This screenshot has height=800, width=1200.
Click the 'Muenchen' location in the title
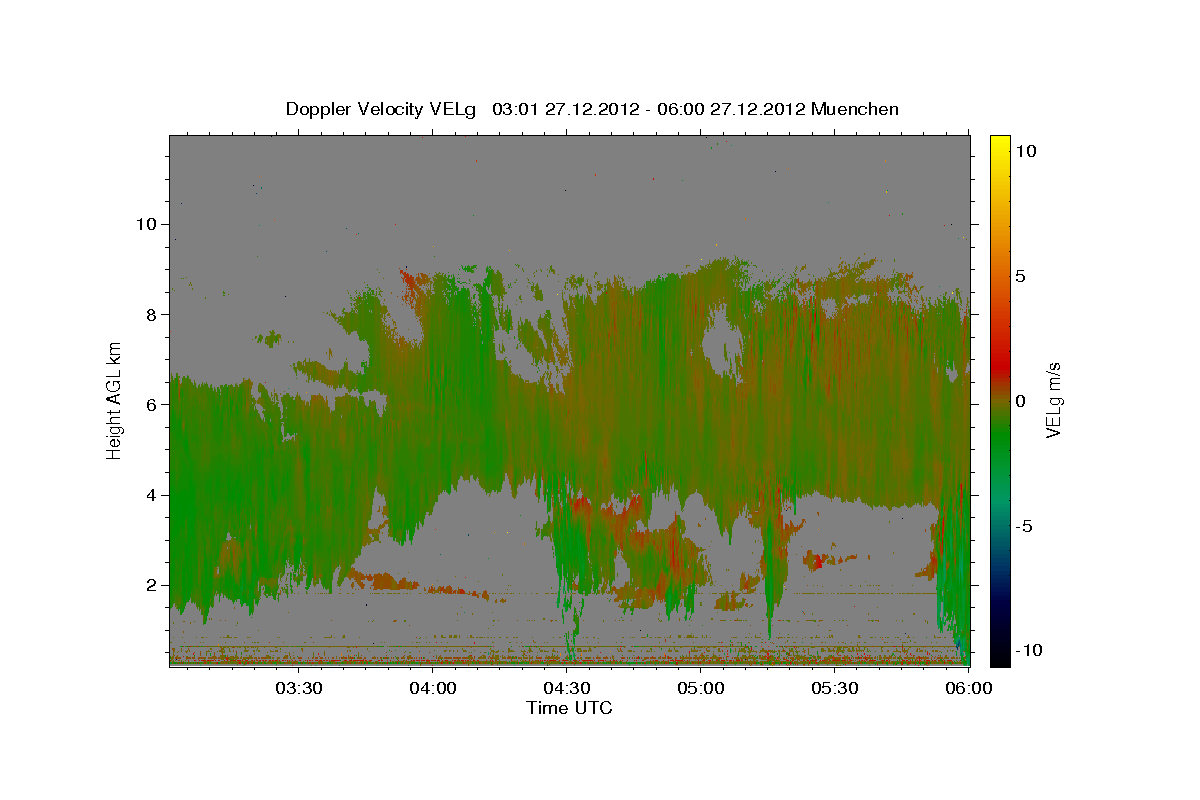tap(855, 109)
